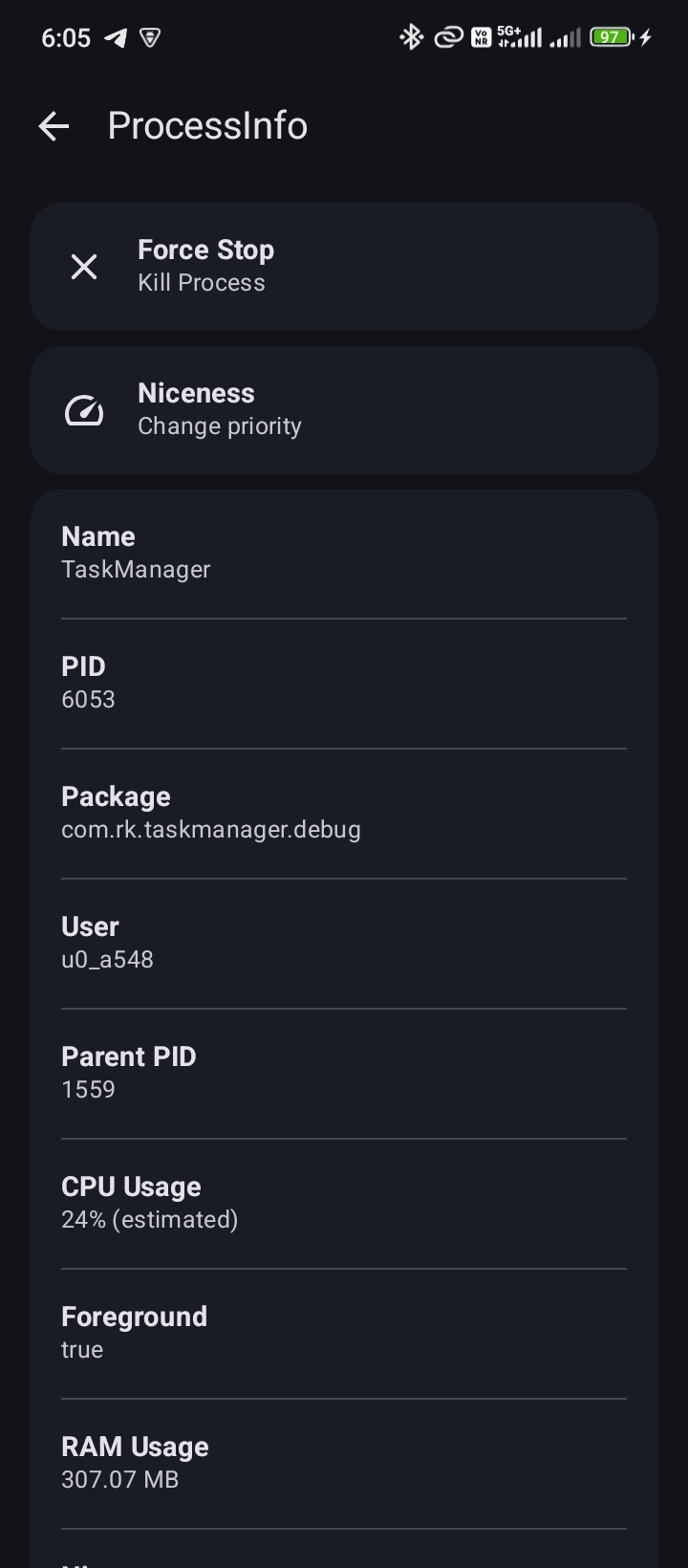Screen dimensions: 688x1568
Task: Select the CPU Usage 24% row
Action: [x=344, y=1204]
